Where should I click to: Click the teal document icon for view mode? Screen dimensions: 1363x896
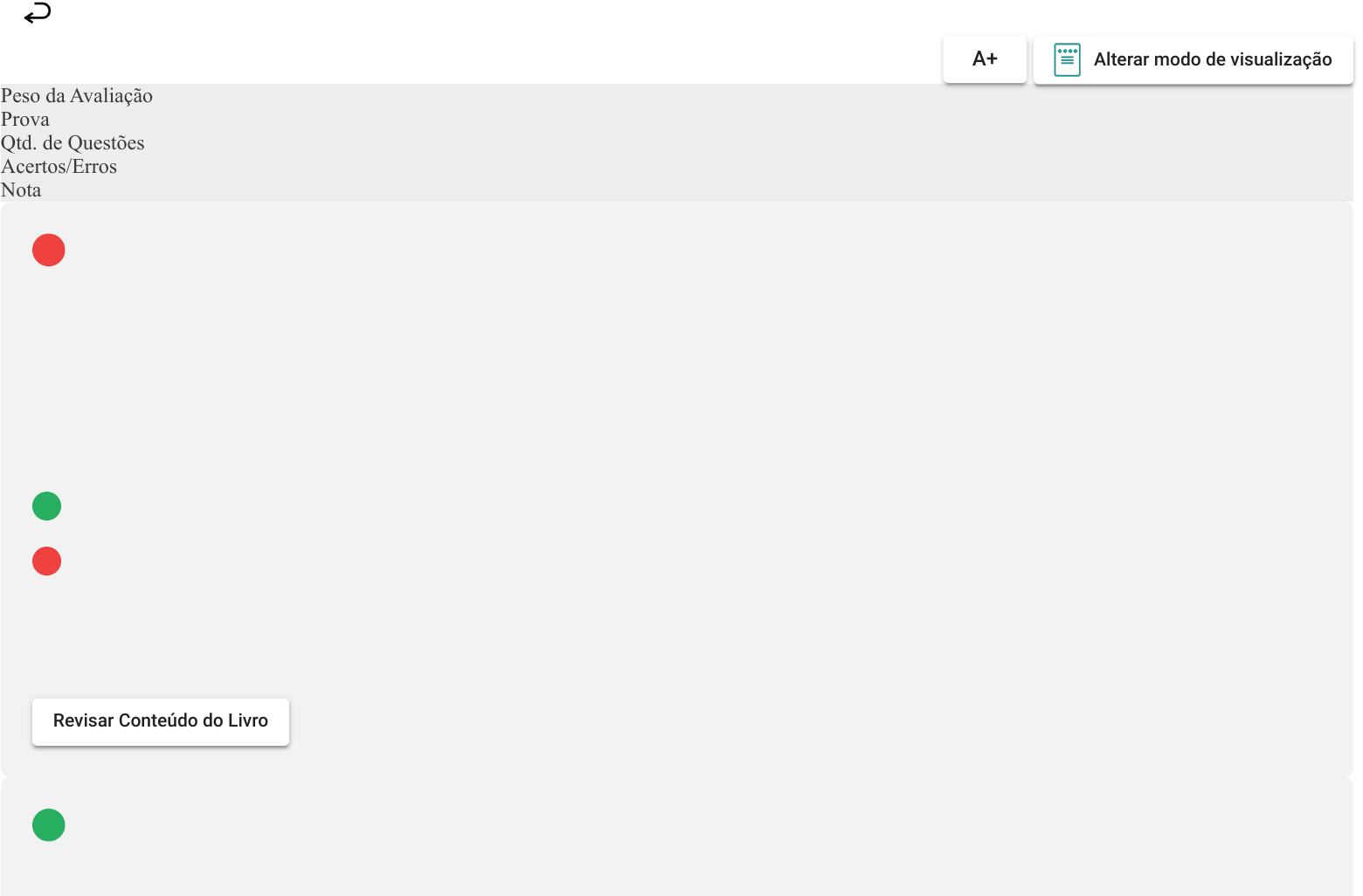point(1067,60)
